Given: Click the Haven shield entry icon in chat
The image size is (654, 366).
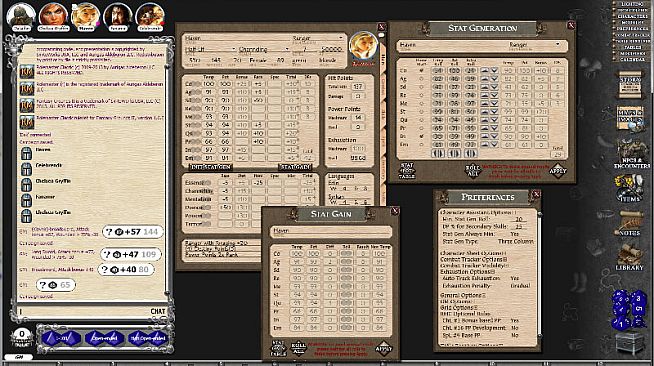Looking at the screenshot, I should tap(26, 153).
